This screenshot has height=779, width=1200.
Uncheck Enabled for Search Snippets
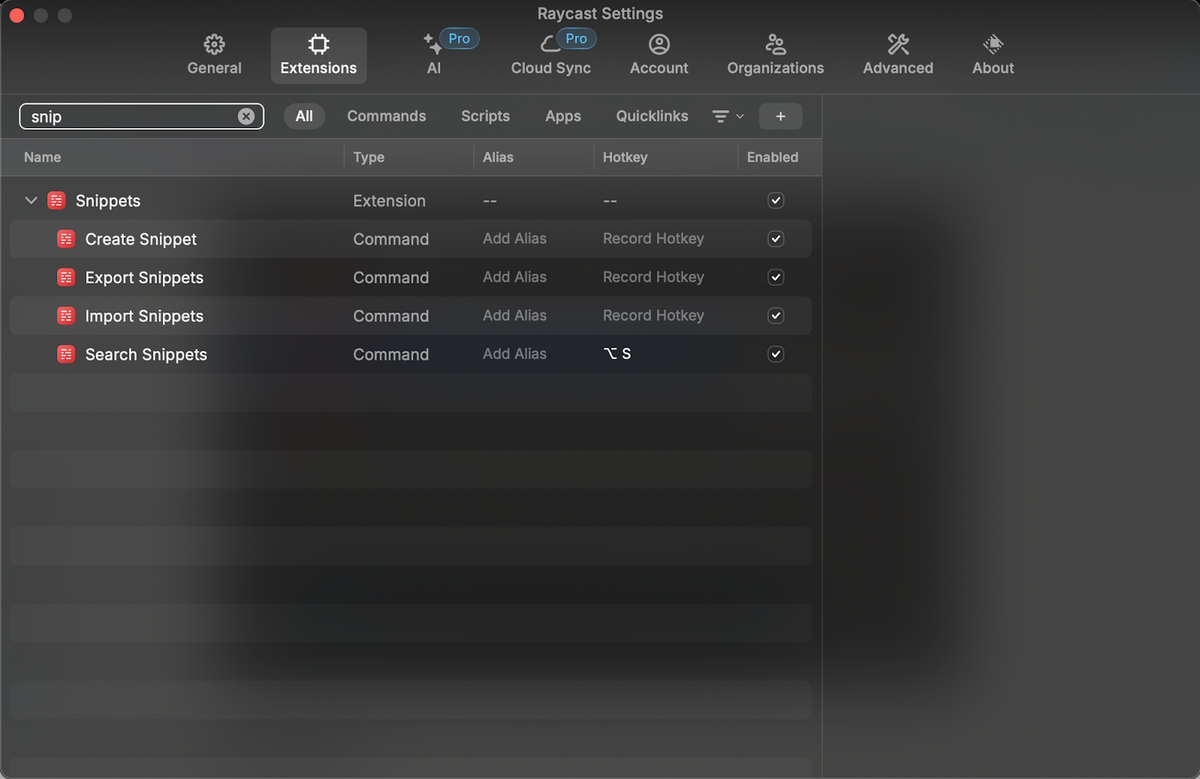pyautogui.click(x=775, y=354)
